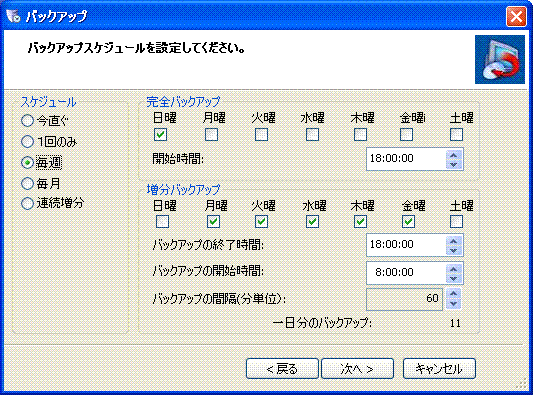Check 水曜 under 完全バックアップ
533x395 pixels.
click(312, 134)
